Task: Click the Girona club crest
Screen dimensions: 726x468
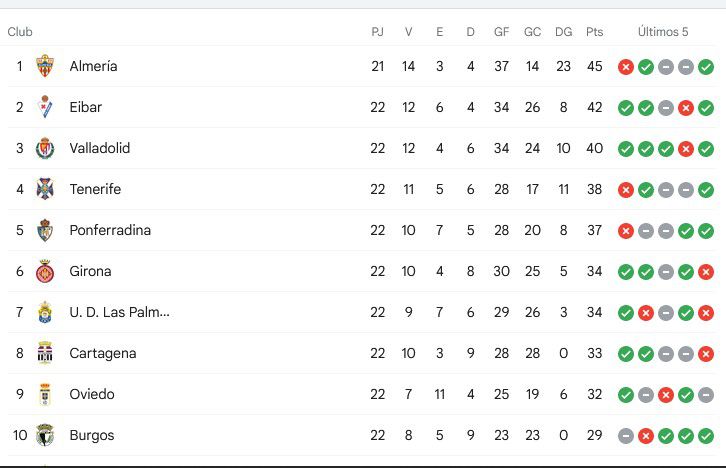Action: pos(45,271)
